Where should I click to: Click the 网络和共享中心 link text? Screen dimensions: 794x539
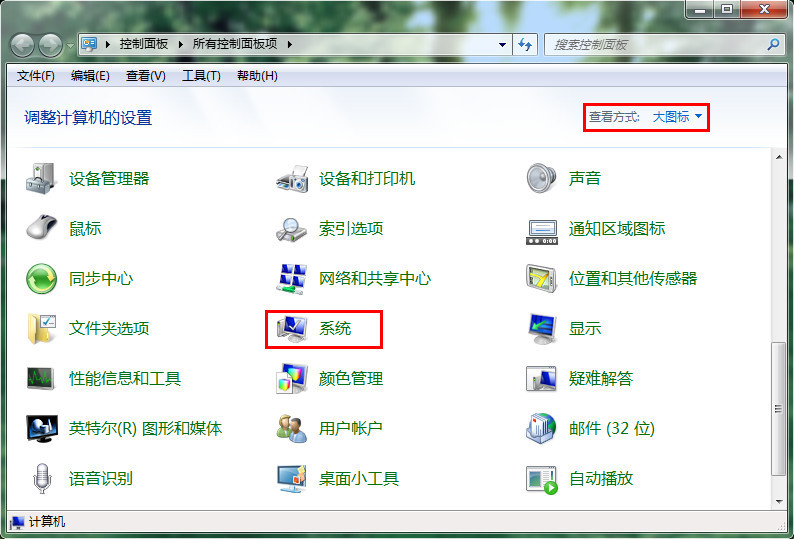click(x=375, y=279)
